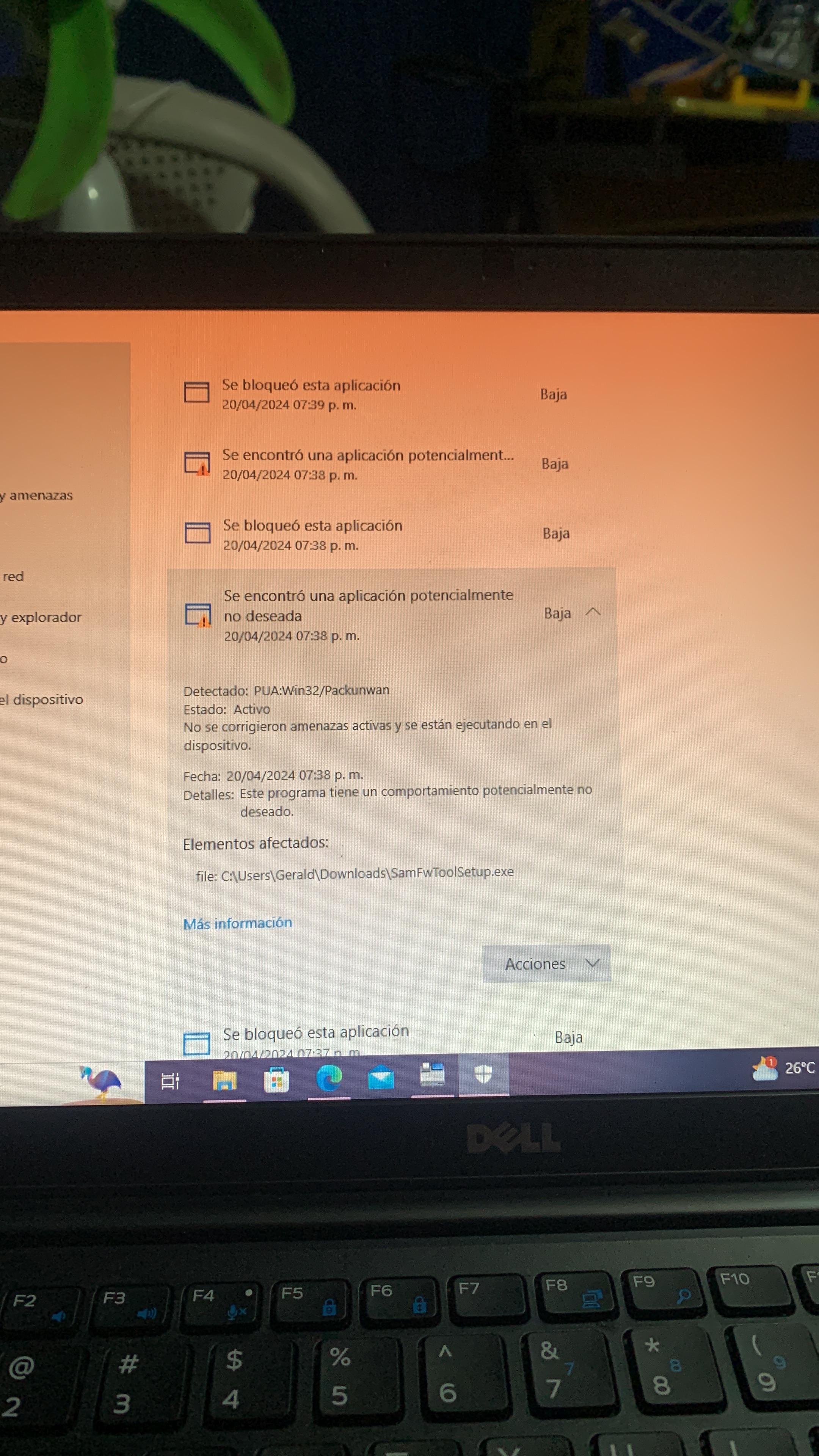Screen dimensions: 819x1456
Task: Click blocked app icon in third history entry
Action: coord(197,532)
